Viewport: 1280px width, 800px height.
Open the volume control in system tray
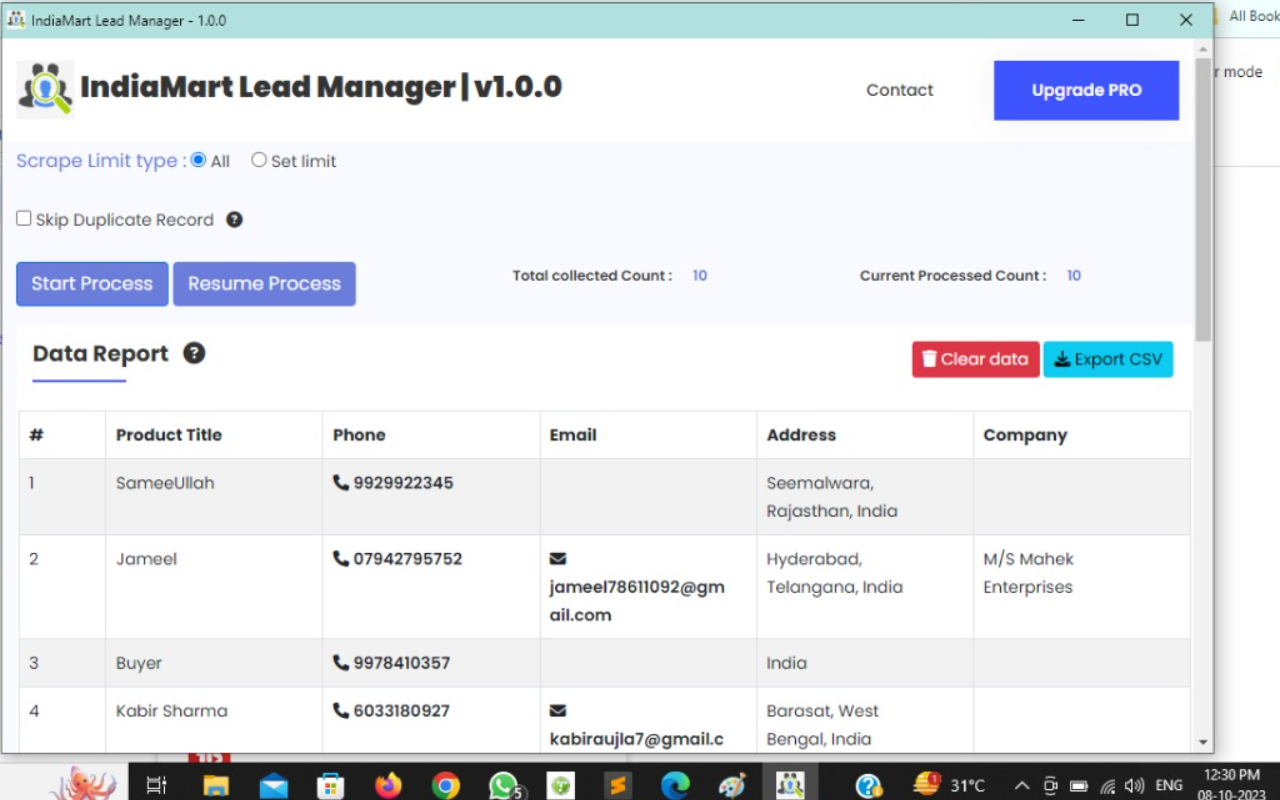coord(1134,786)
